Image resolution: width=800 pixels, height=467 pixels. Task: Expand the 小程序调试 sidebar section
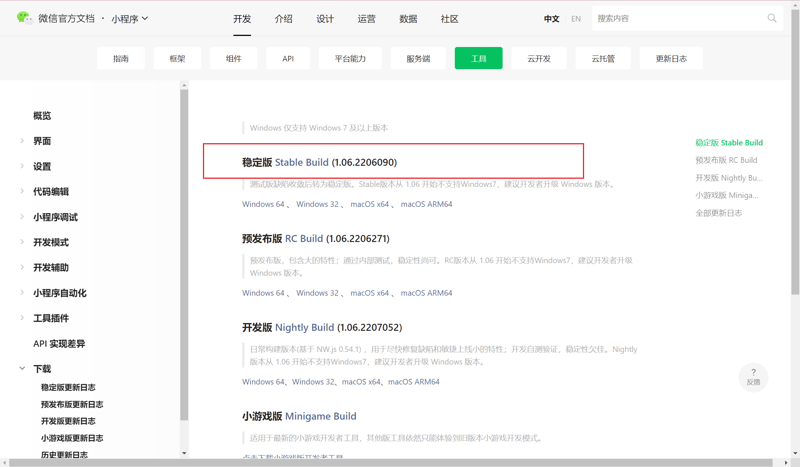22,216
